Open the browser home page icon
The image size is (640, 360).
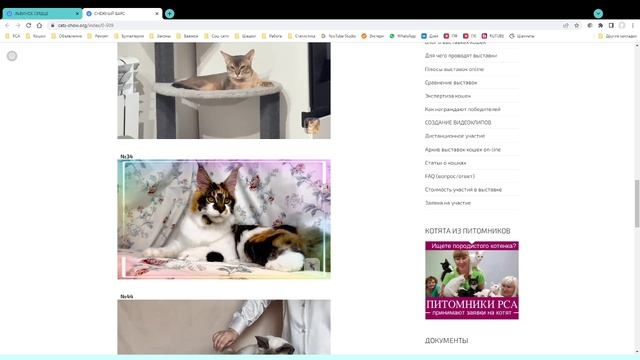tap(39, 25)
